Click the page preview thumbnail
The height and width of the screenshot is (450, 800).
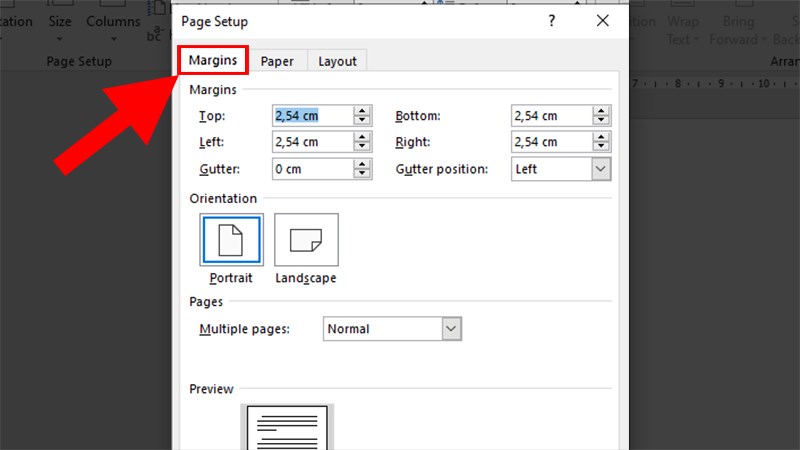click(x=287, y=427)
